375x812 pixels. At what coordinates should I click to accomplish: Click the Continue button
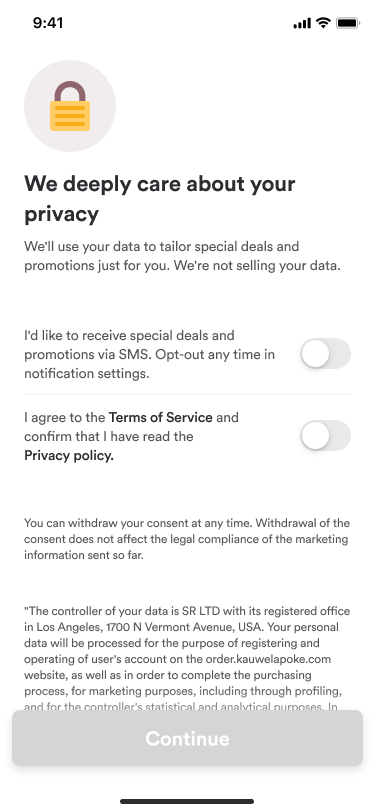188,738
